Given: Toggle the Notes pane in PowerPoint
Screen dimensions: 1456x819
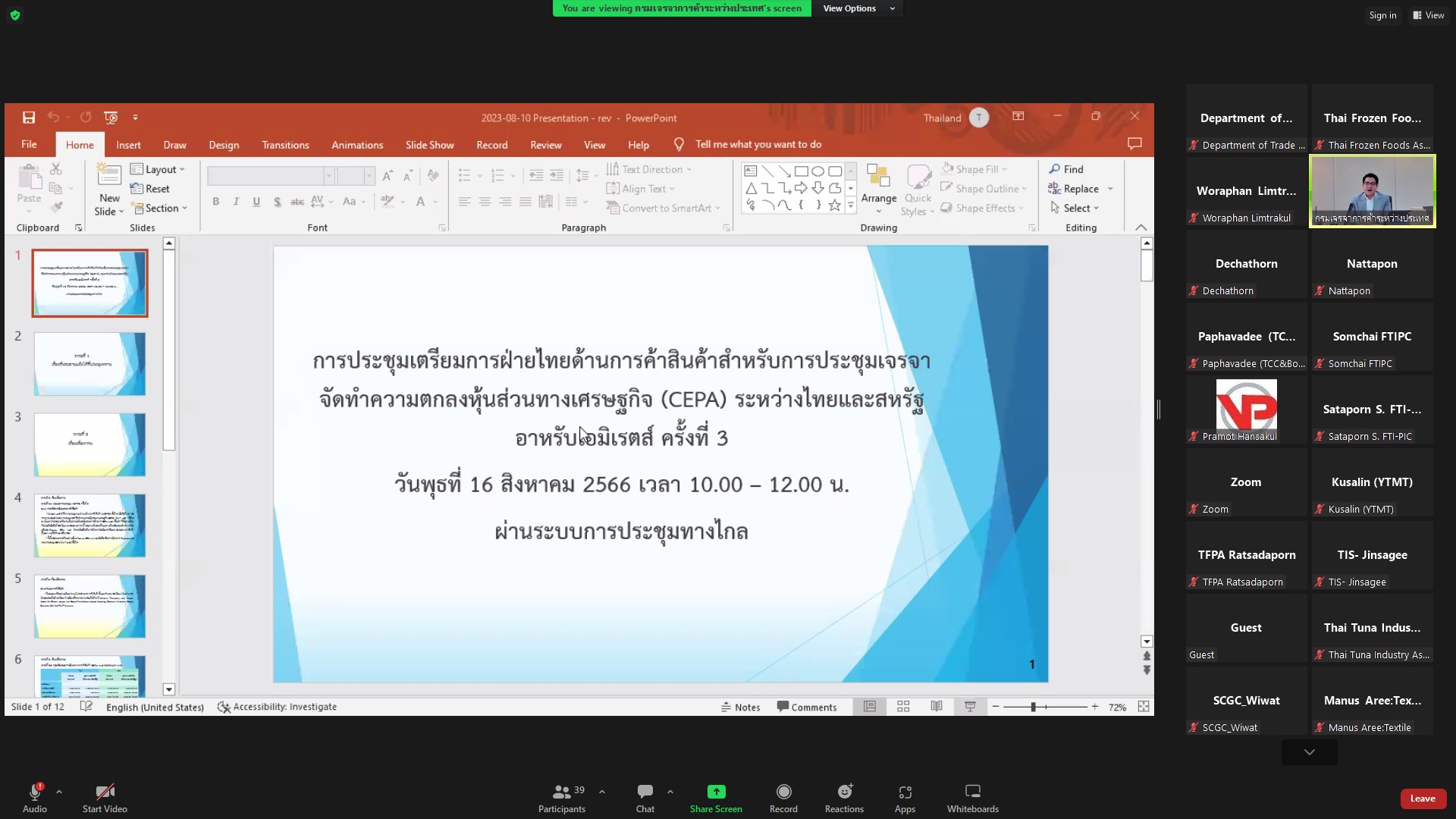Looking at the screenshot, I should click(x=740, y=707).
